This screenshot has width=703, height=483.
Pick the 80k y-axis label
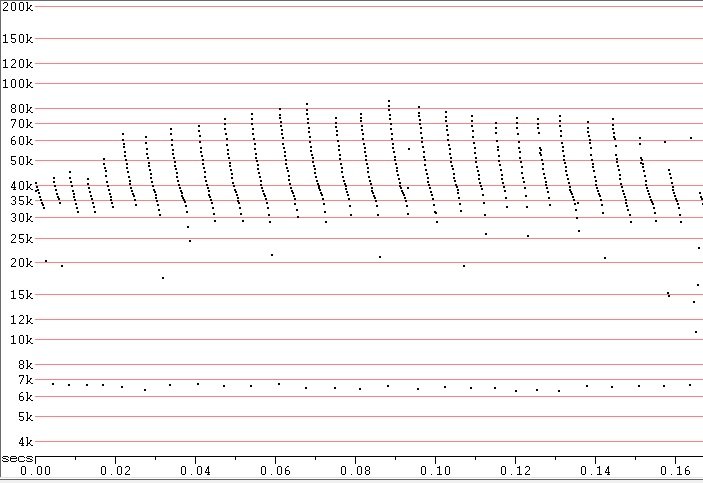(x=21, y=108)
